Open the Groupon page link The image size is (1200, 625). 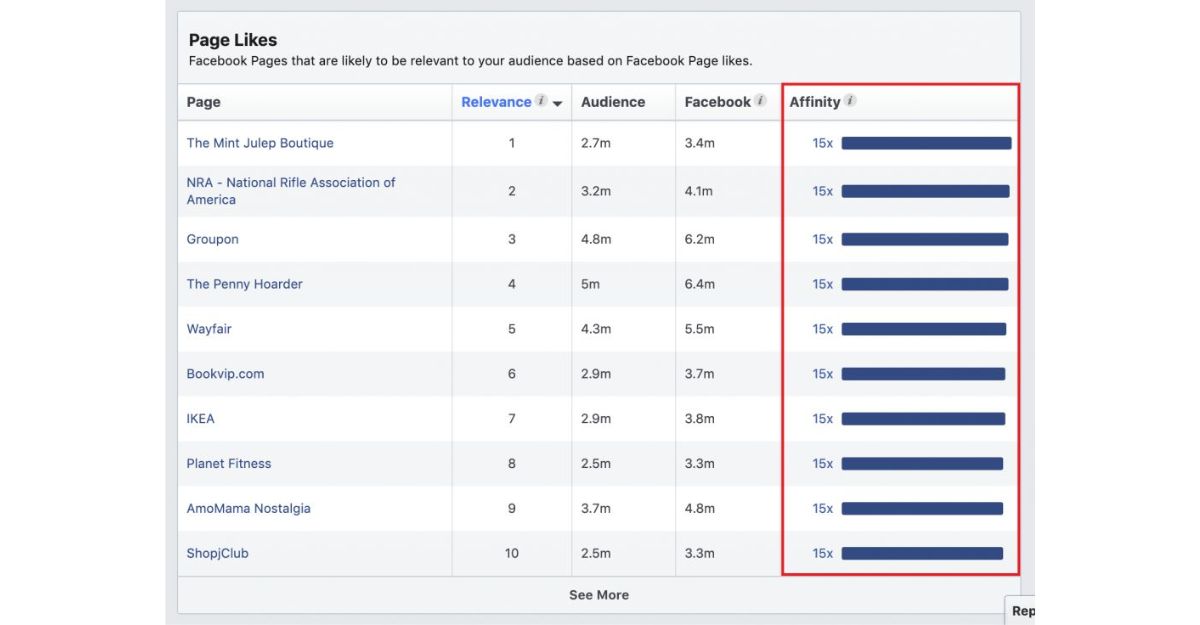(212, 239)
